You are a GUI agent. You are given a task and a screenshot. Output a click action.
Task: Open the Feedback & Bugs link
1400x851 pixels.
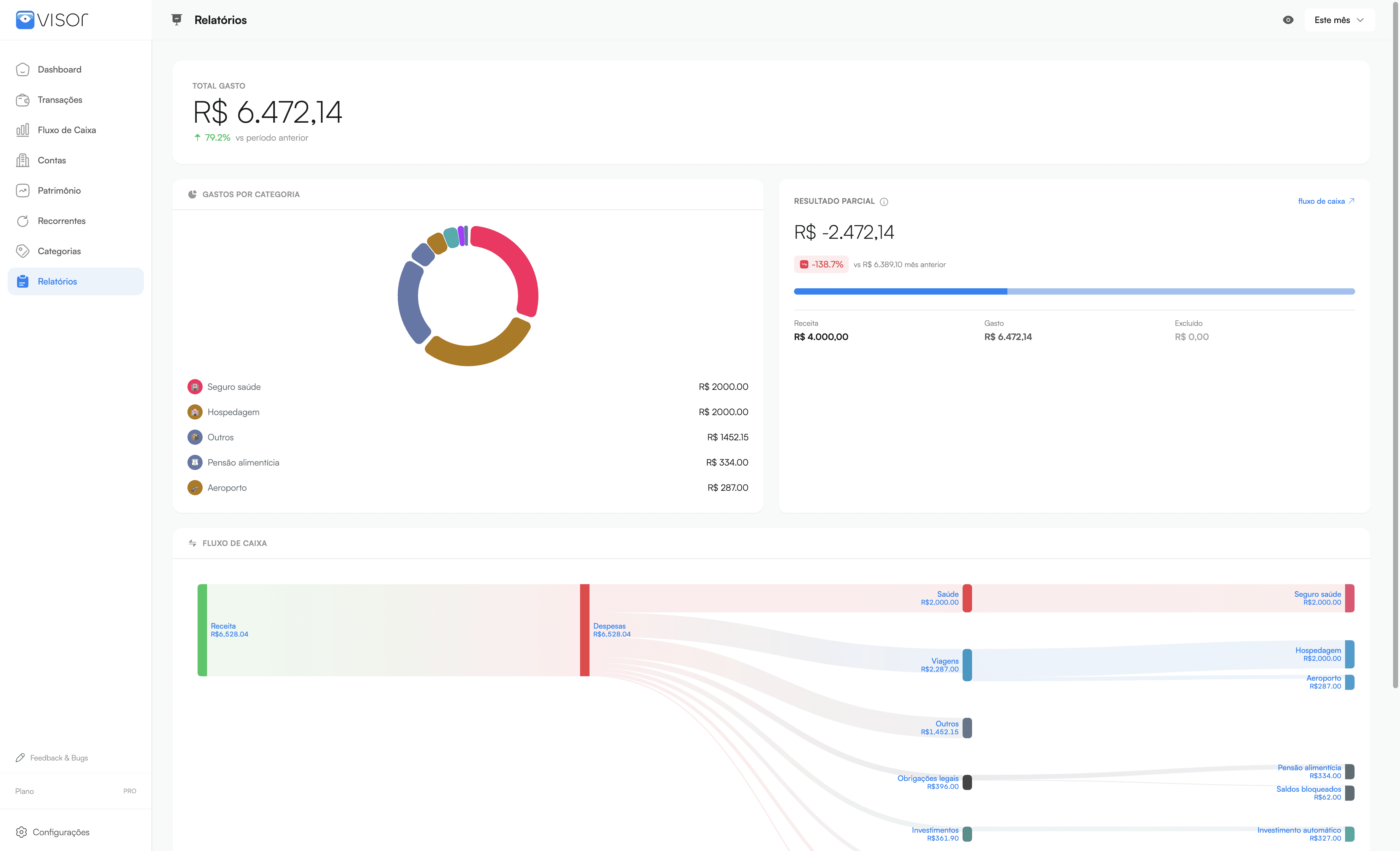click(x=58, y=758)
